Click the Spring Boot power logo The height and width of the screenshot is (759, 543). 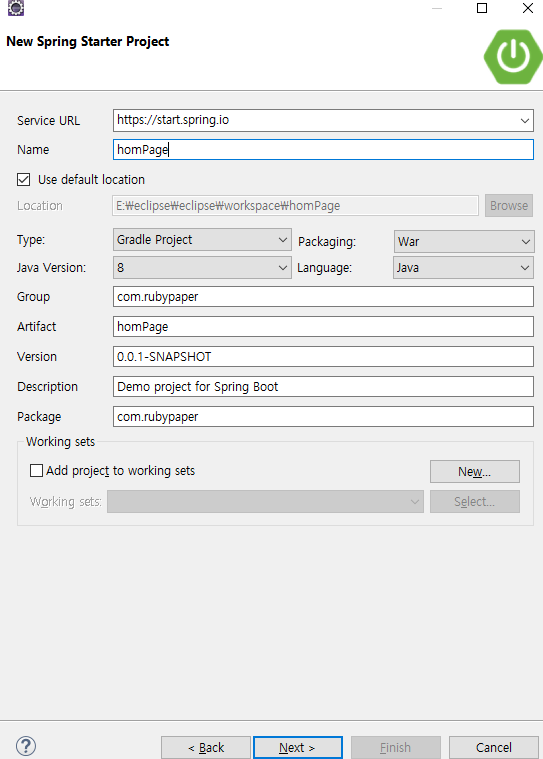513,57
